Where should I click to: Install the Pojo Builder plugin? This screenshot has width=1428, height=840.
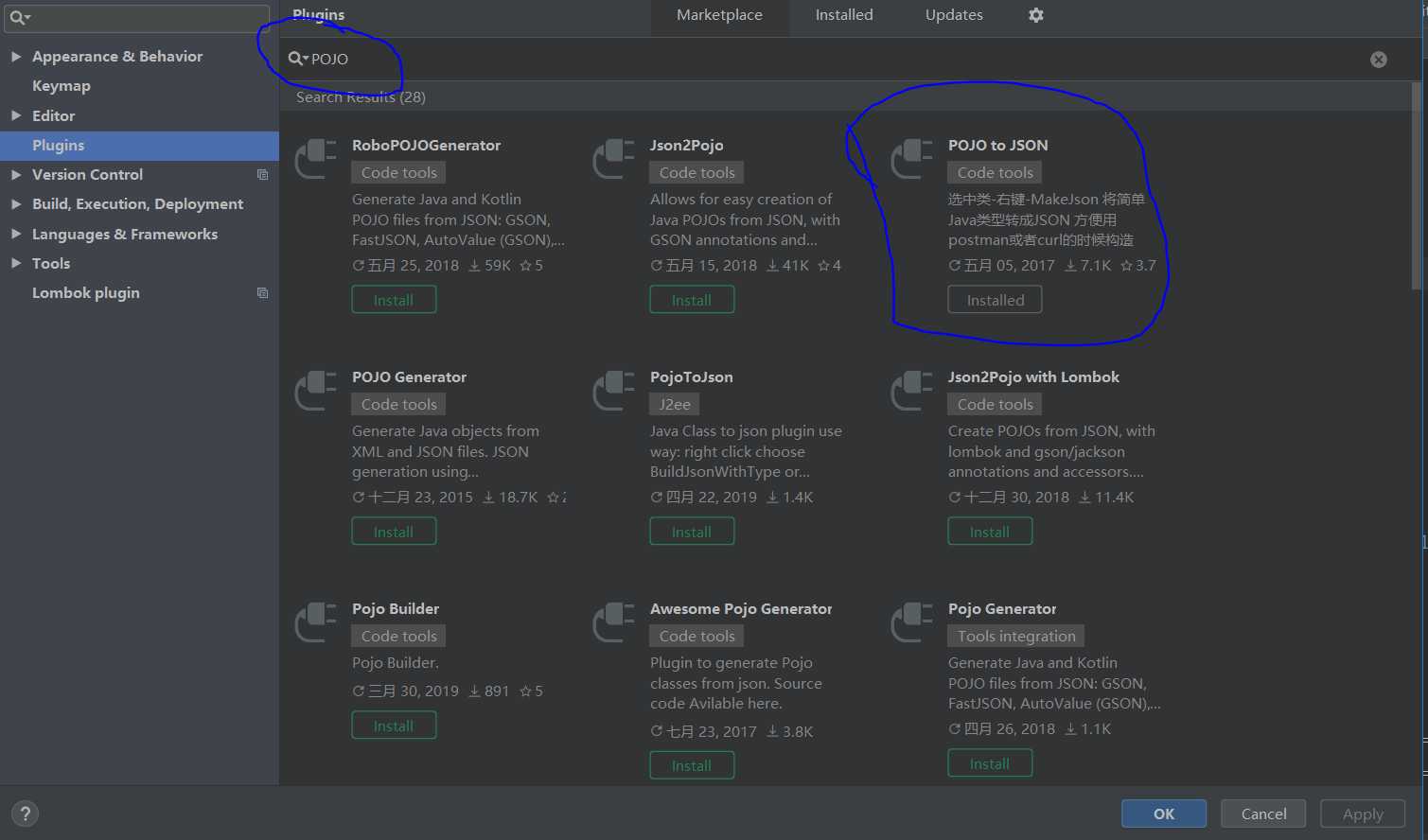(394, 726)
